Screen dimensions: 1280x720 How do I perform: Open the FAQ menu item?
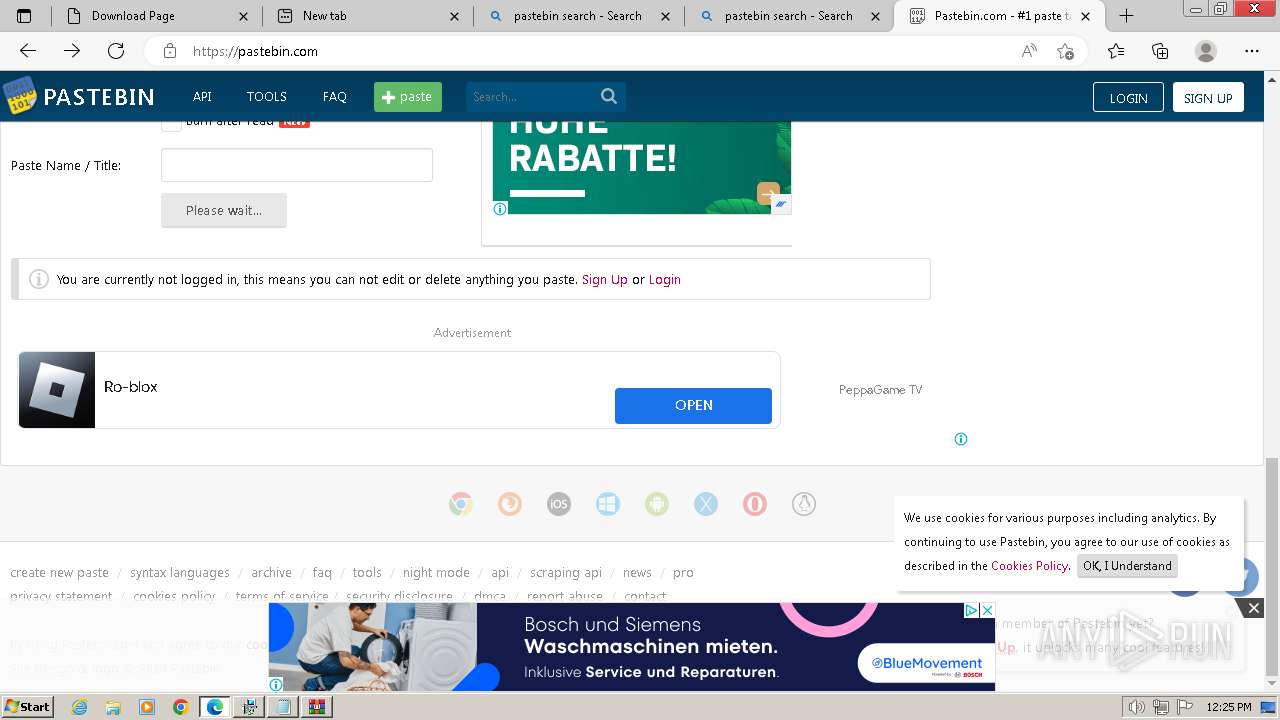point(334,97)
